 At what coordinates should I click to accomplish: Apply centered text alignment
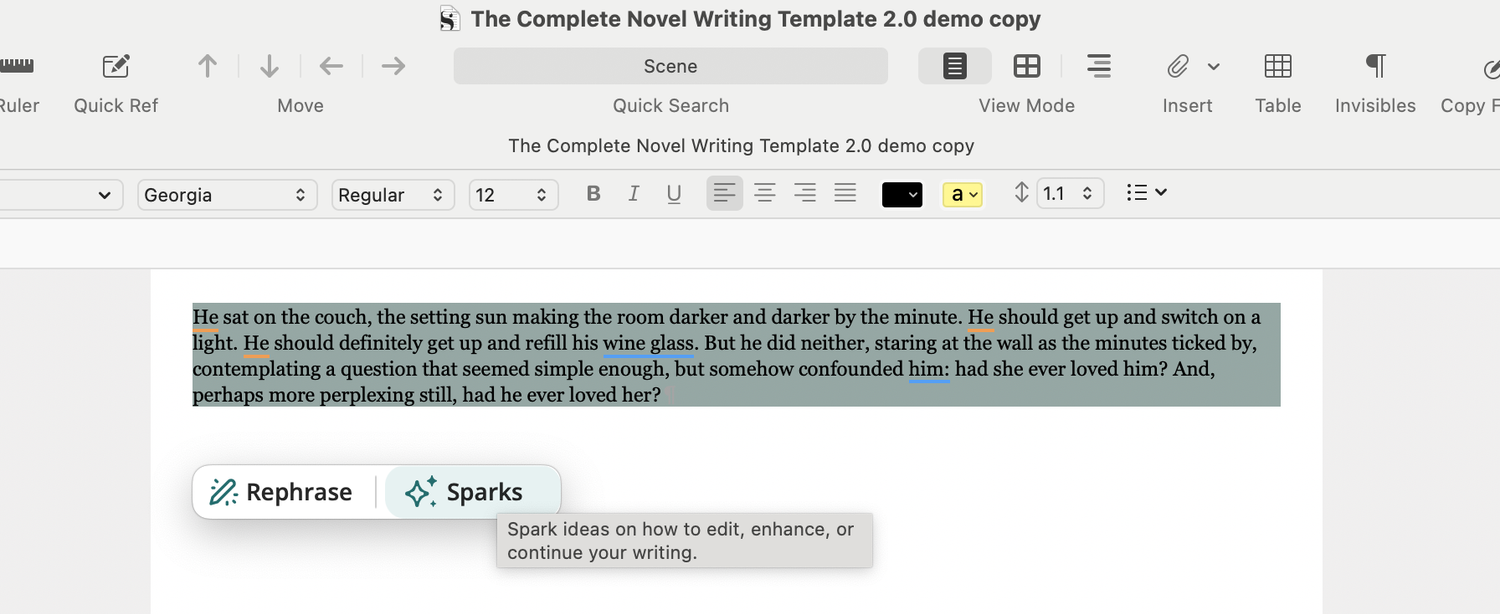pos(765,193)
